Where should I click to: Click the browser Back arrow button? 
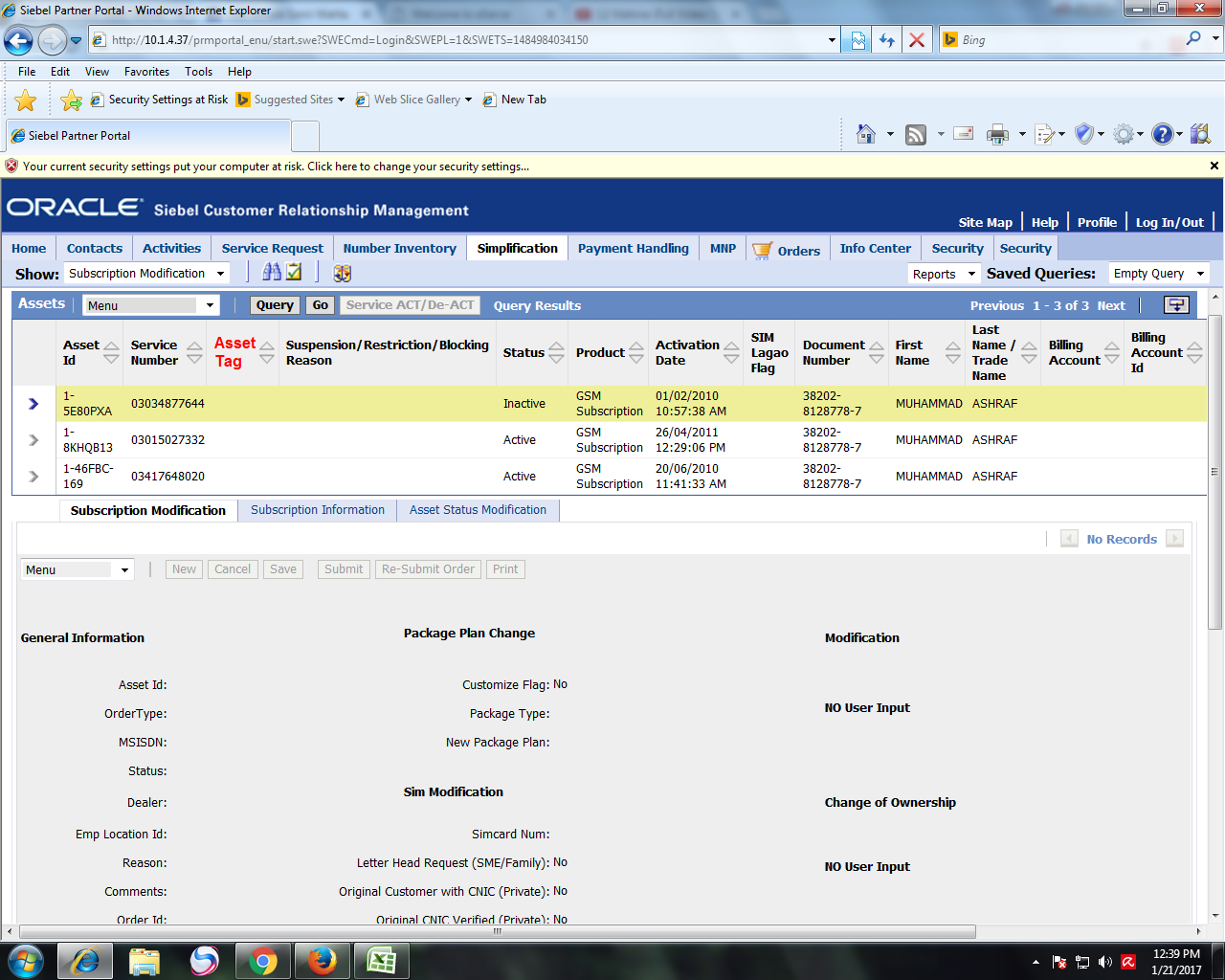click(x=18, y=40)
